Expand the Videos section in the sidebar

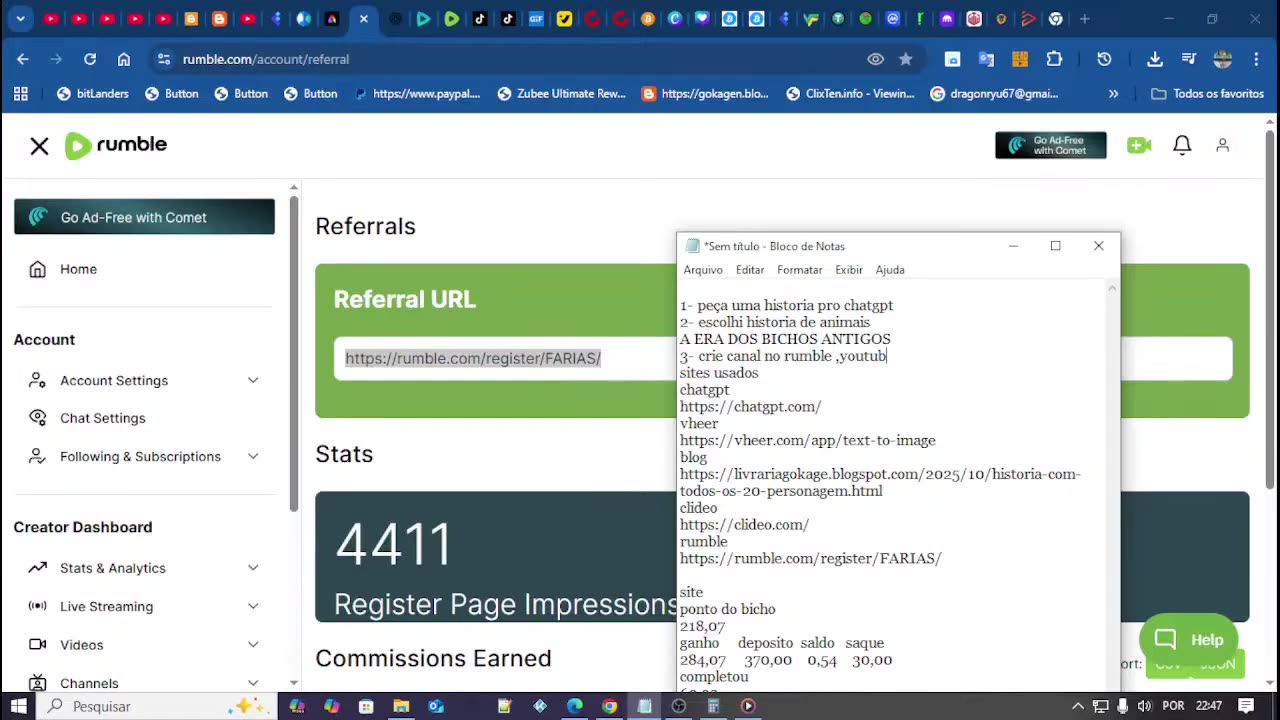(144, 645)
